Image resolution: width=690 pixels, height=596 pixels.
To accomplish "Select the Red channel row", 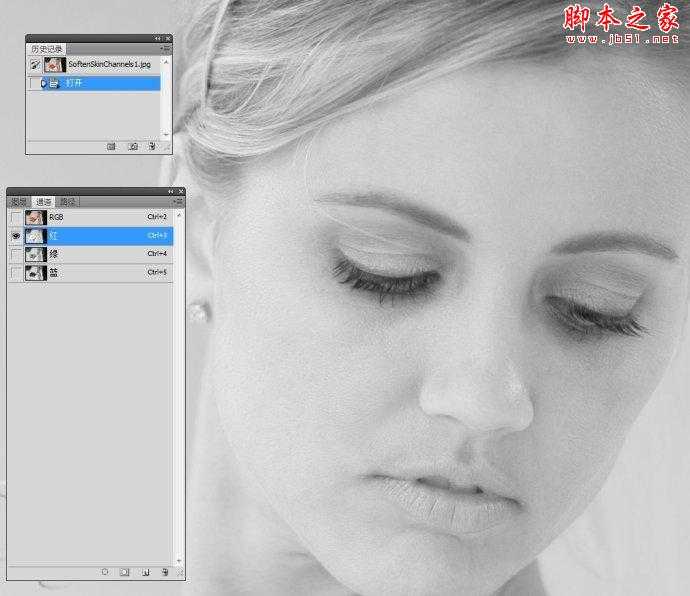I will click(90, 236).
